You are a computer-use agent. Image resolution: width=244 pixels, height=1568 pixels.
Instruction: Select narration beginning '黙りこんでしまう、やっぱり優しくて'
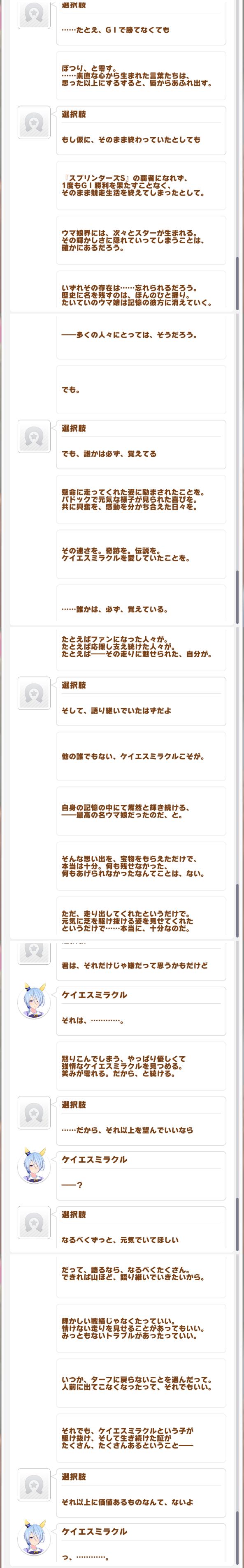pyautogui.click(x=141, y=1067)
